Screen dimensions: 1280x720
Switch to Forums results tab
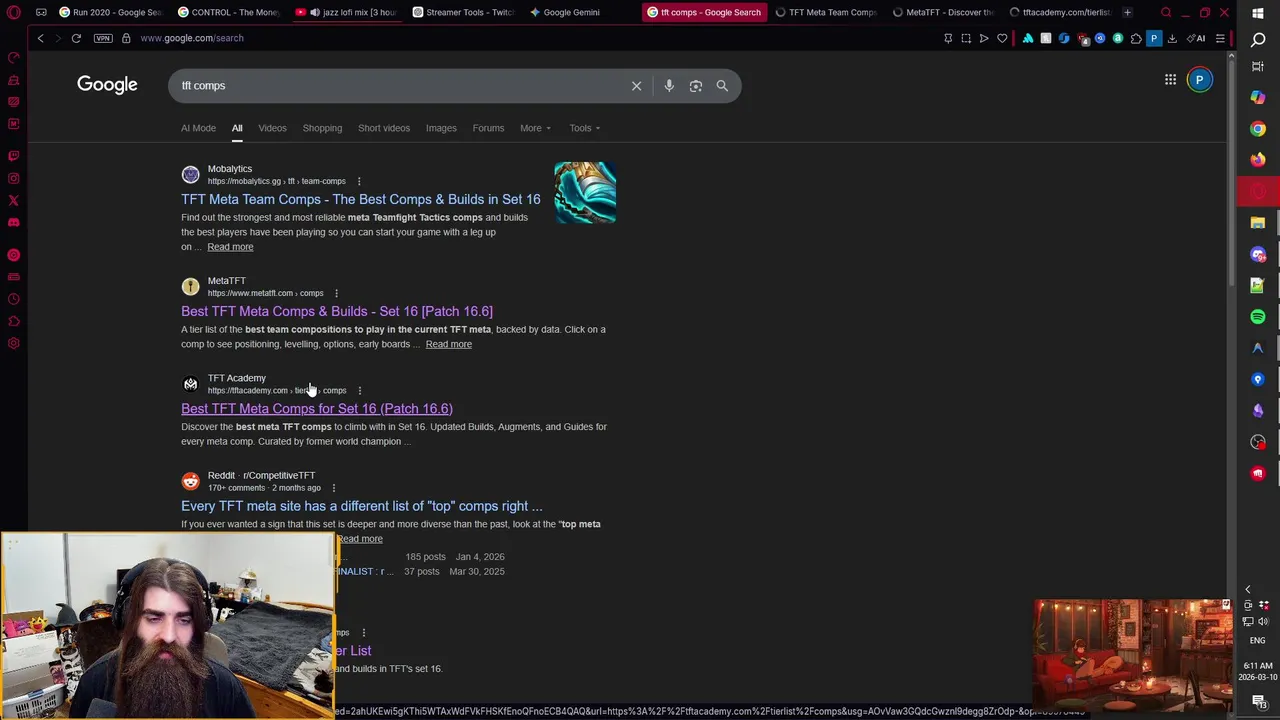click(488, 128)
